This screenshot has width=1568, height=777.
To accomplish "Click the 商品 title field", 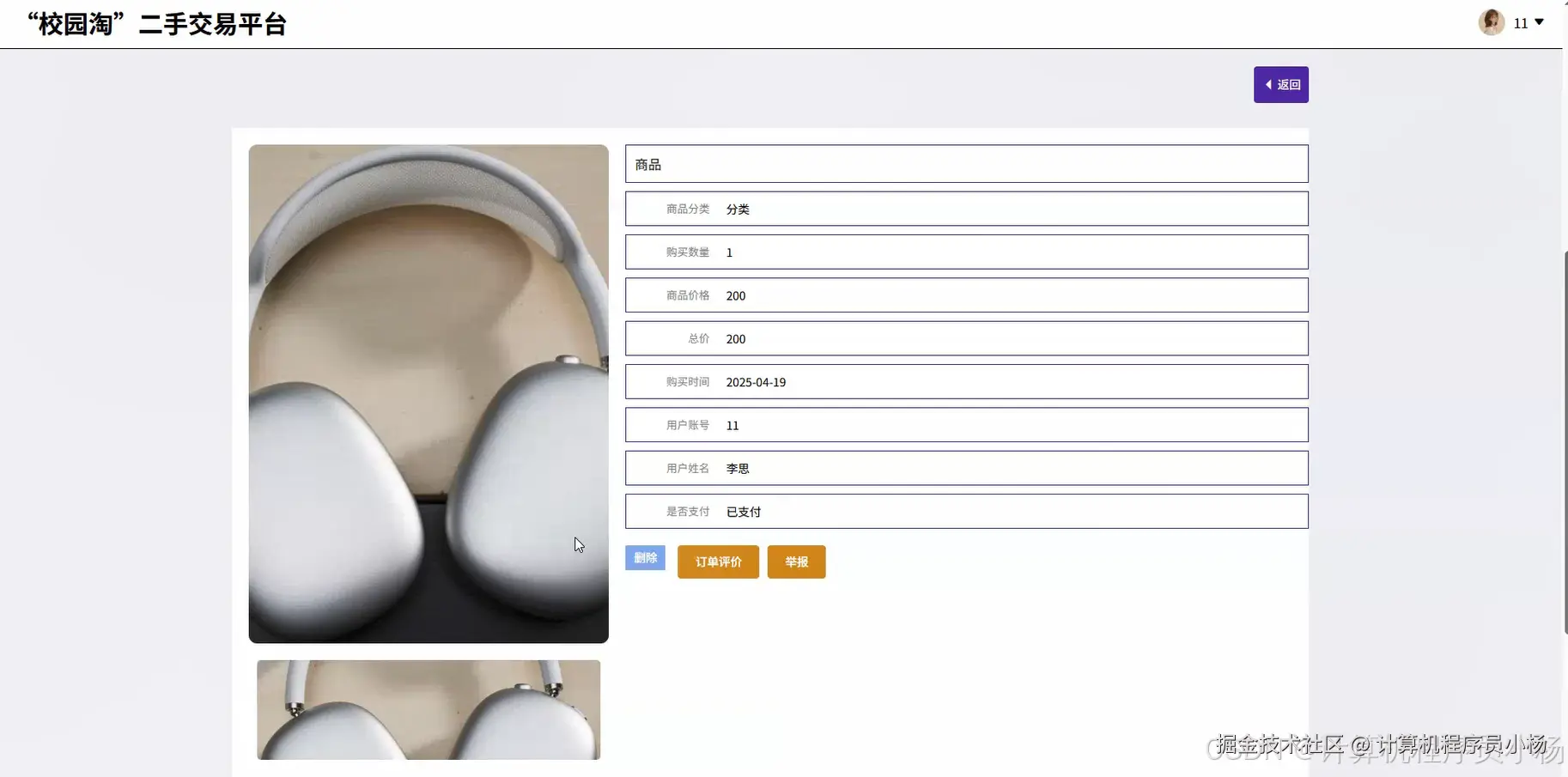I will tap(966, 164).
